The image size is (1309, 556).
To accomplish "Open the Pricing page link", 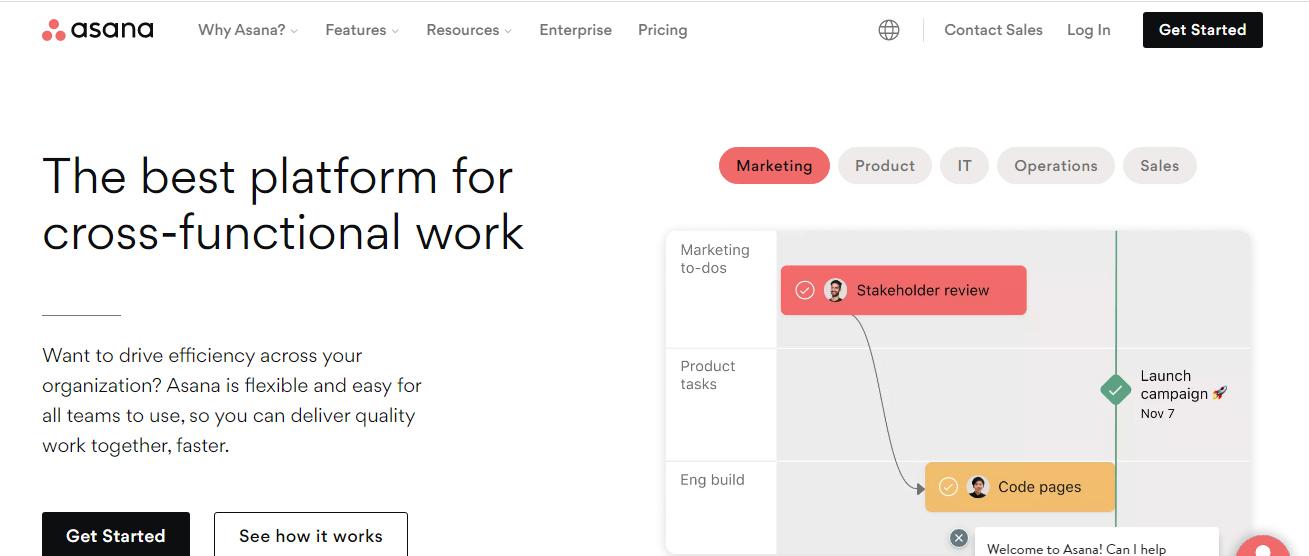I will pos(662,30).
